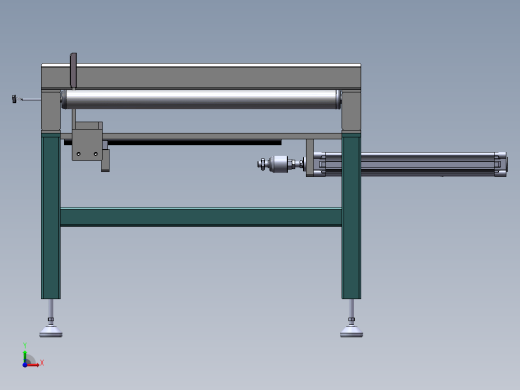
Task: Select the gray carriage block with two holes
Action: coord(87,145)
